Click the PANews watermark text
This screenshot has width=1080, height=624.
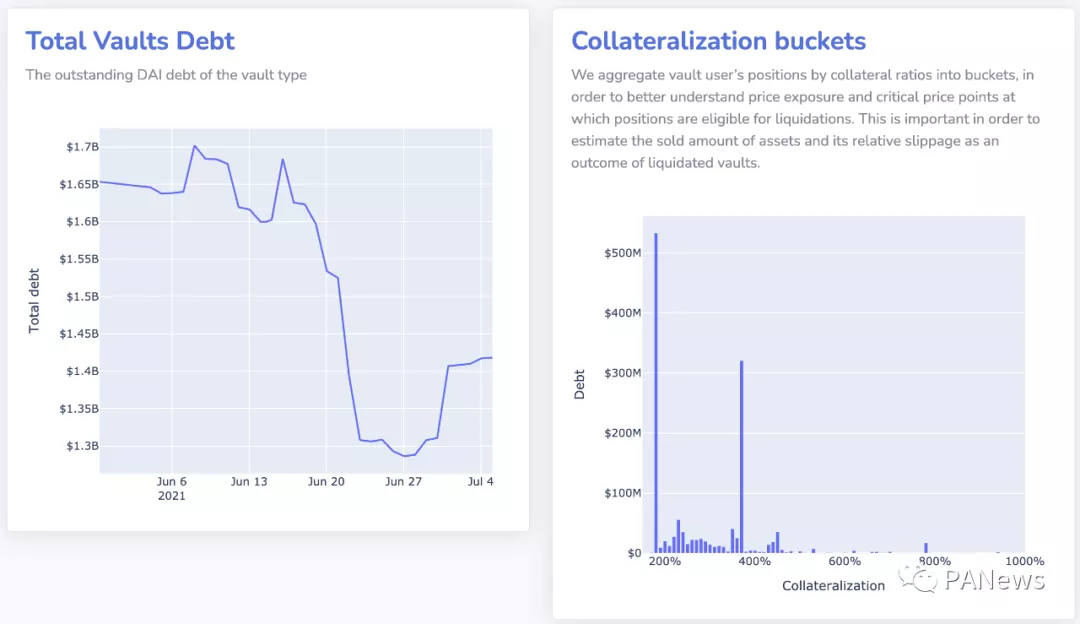pos(995,580)
